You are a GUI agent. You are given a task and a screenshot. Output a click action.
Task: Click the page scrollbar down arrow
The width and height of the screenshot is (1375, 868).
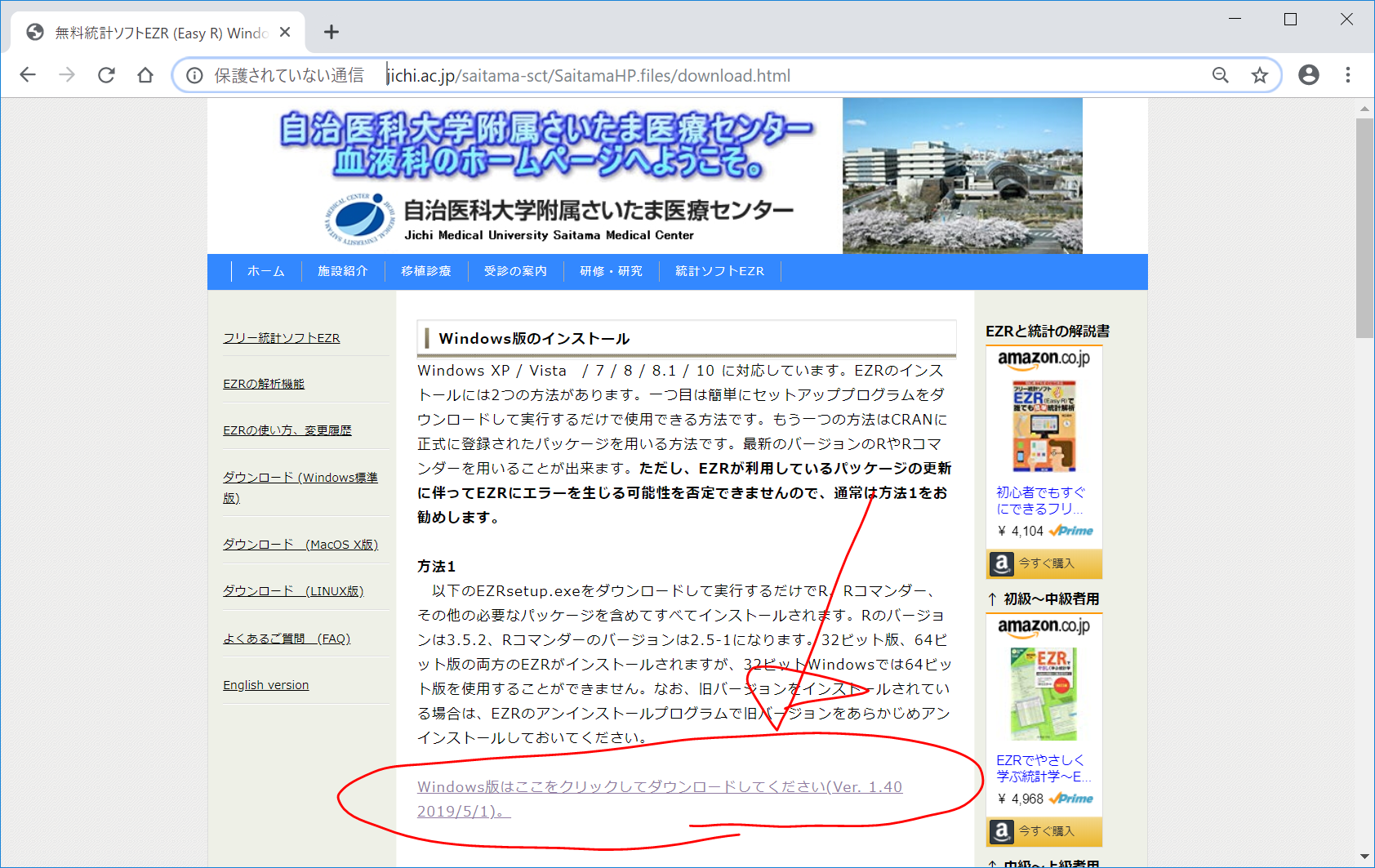click(1364, 857)
